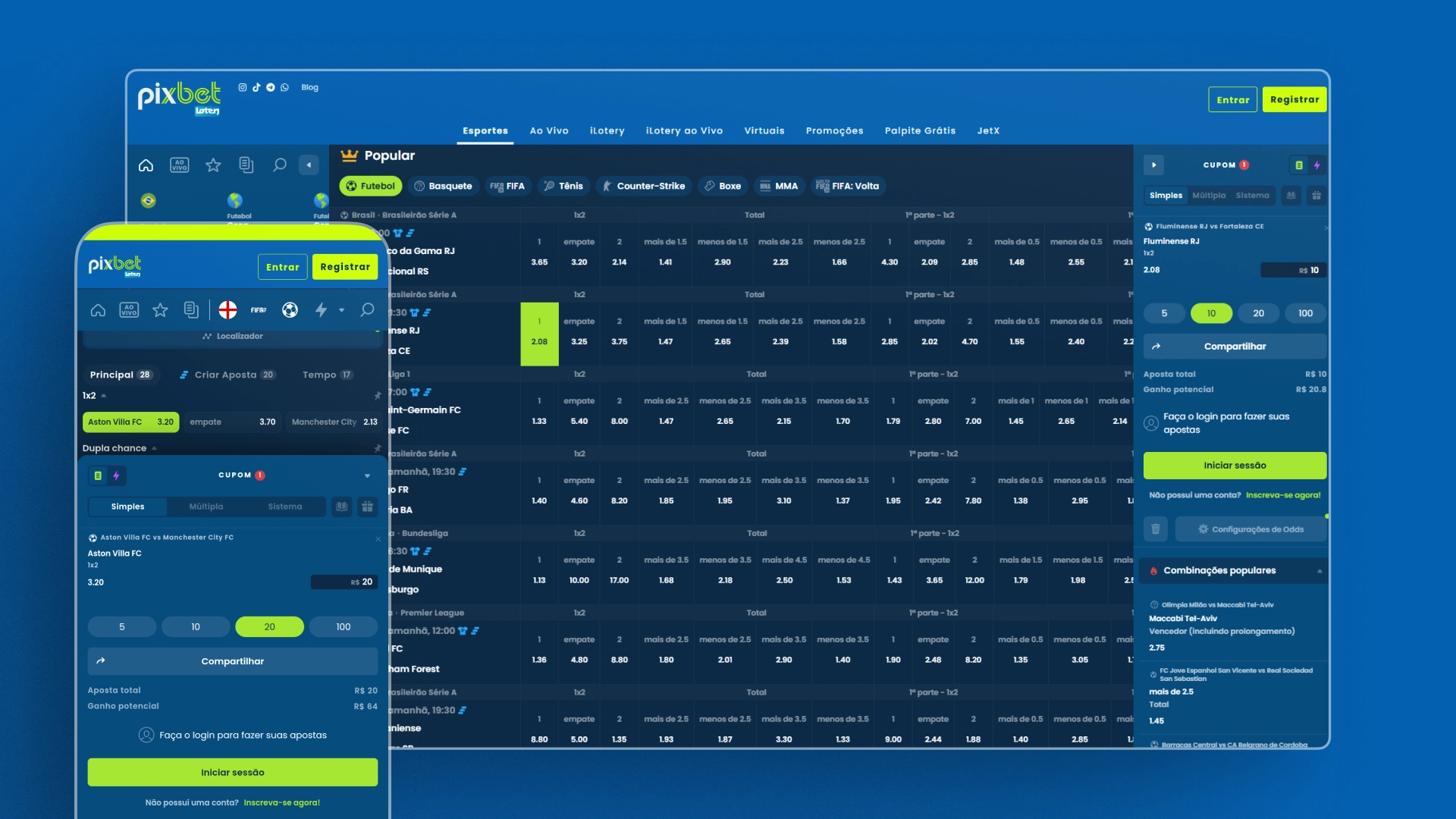Select Simples bet type in desktop coupon
The height and width of the screenshot is (819, 1456).
1166,196
